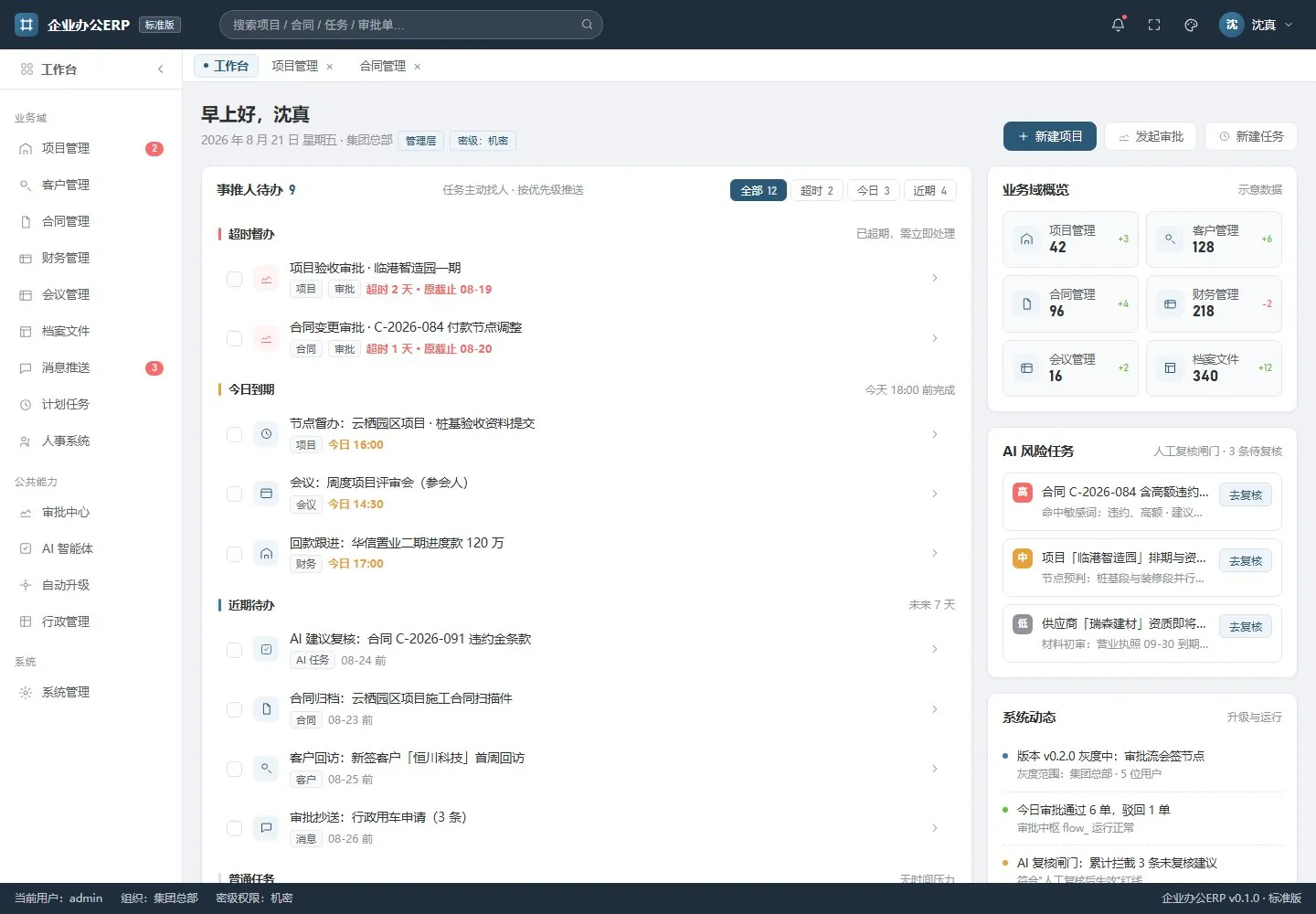
Task: Open 客户管理 in the sidebar
Action: [91, 185]
